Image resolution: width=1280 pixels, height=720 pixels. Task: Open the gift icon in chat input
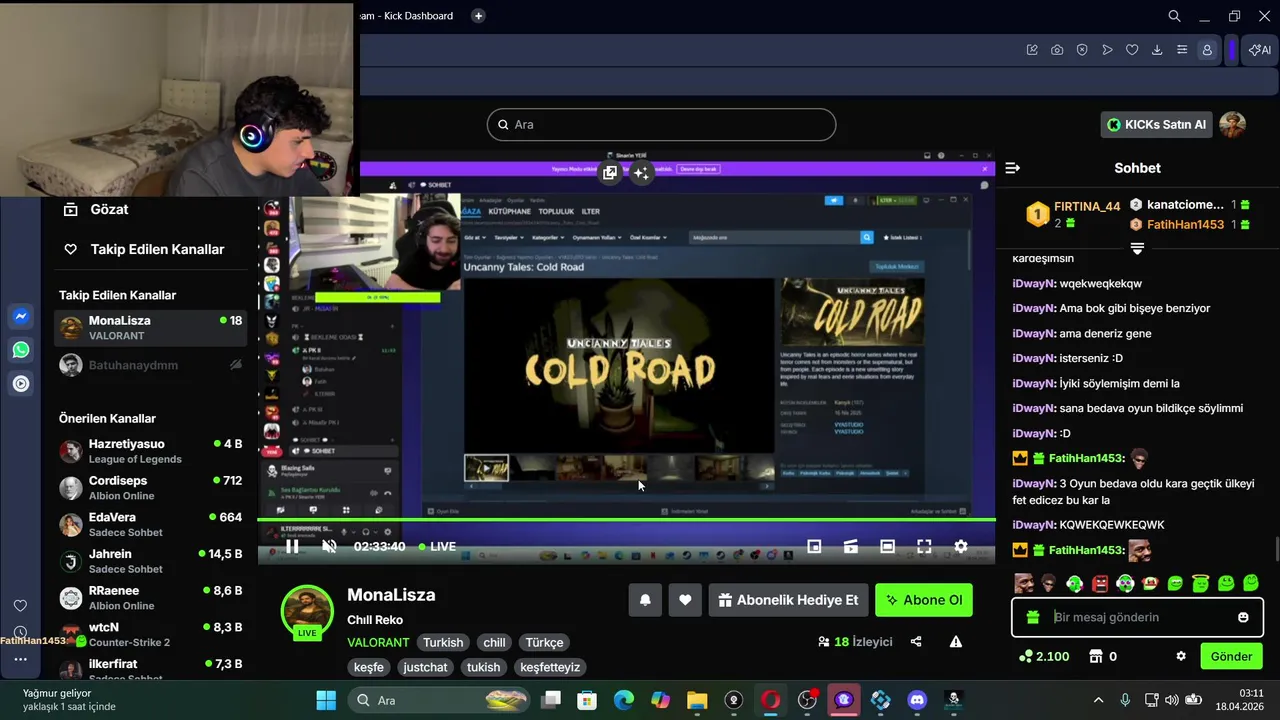(1032, 617)
